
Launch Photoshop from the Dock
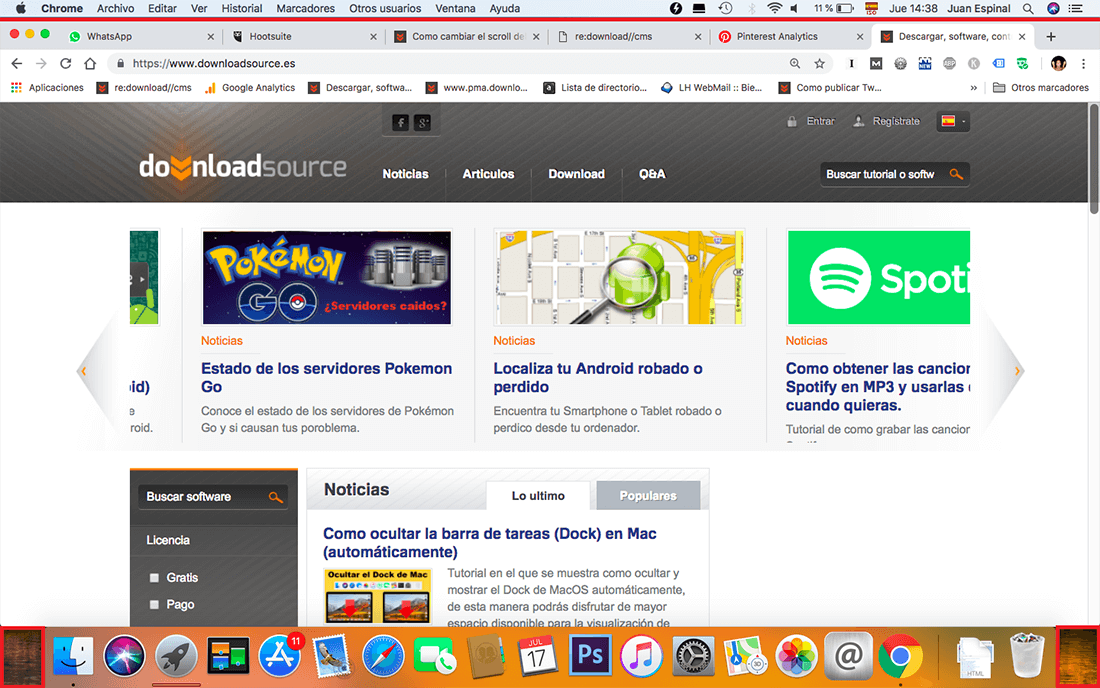pyautogui.click(x=589, y=656)
